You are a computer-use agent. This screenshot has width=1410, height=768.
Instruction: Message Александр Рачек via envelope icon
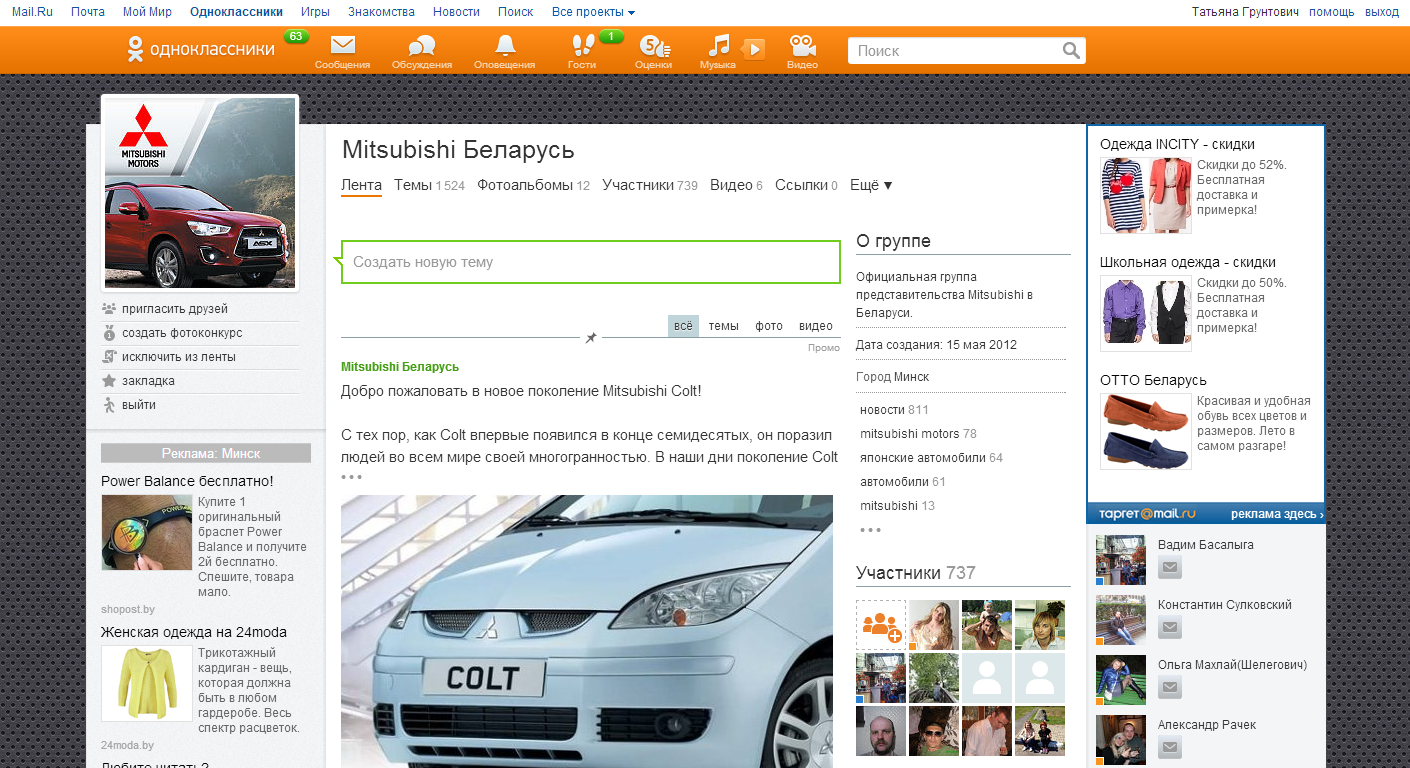1170,748
